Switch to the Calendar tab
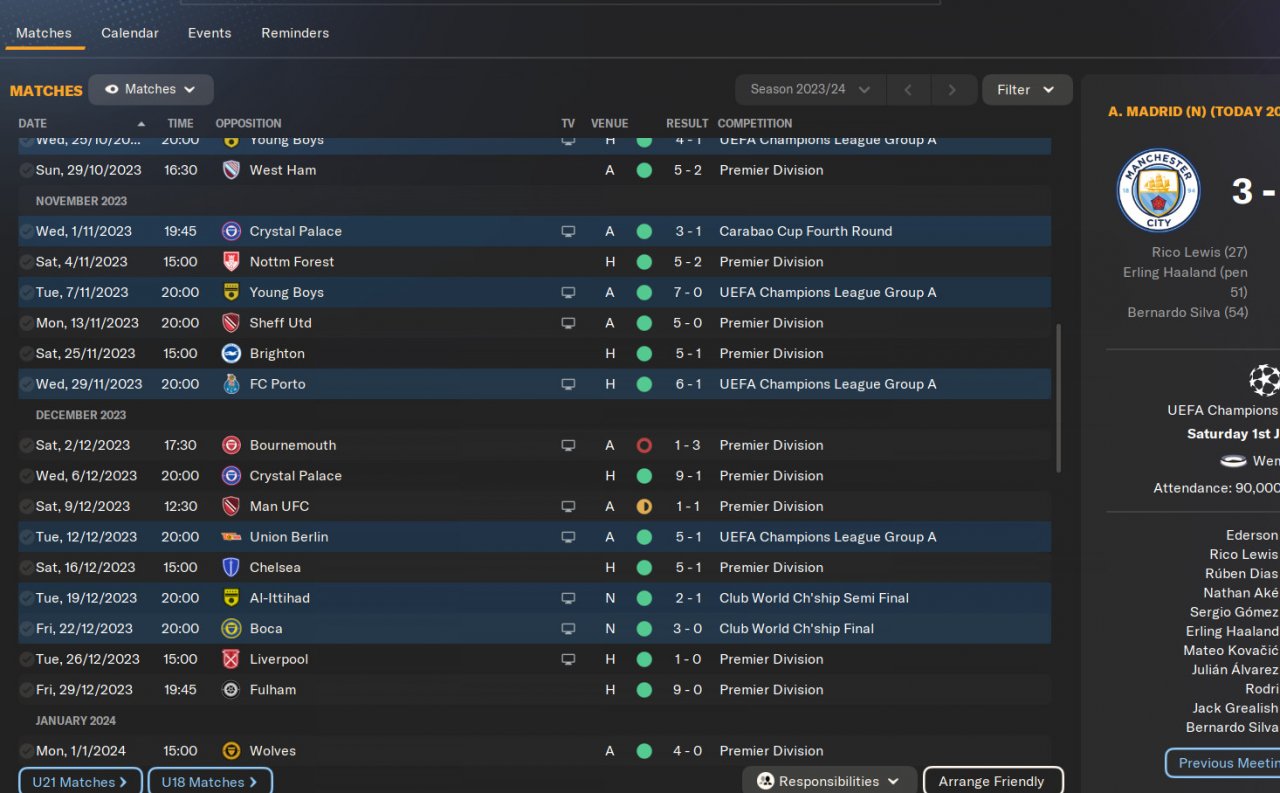This screenshot has height=793, width=1280. click(130, 33)
